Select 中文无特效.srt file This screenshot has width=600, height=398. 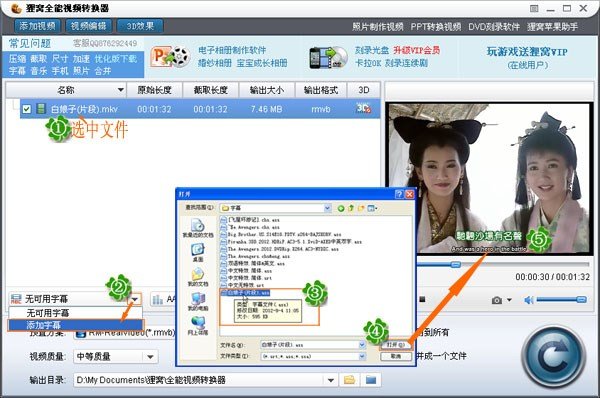pyautogui.click(x=243, y=285)
